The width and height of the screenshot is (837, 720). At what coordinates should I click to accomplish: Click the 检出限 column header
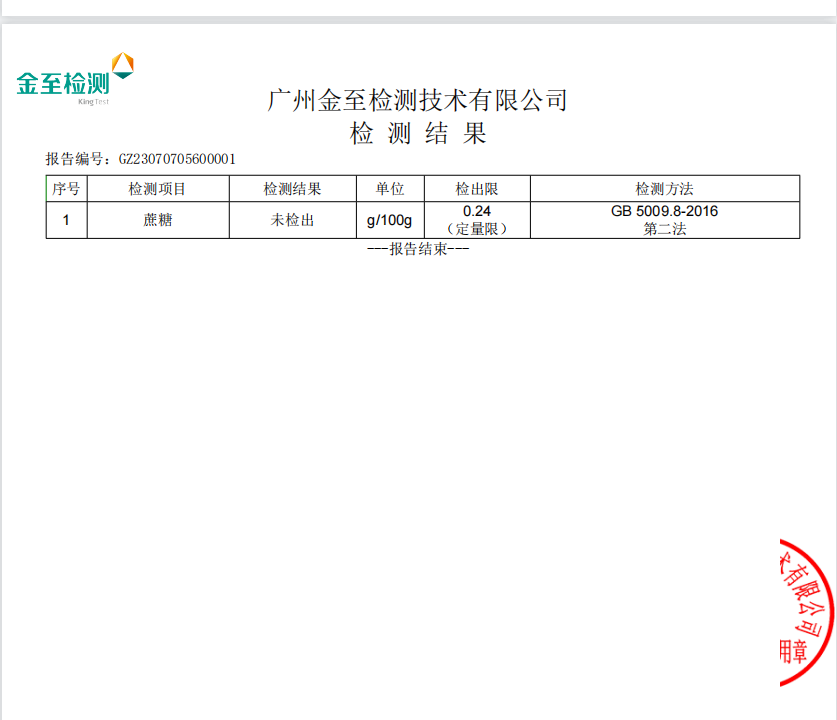[x=477, y=189]
